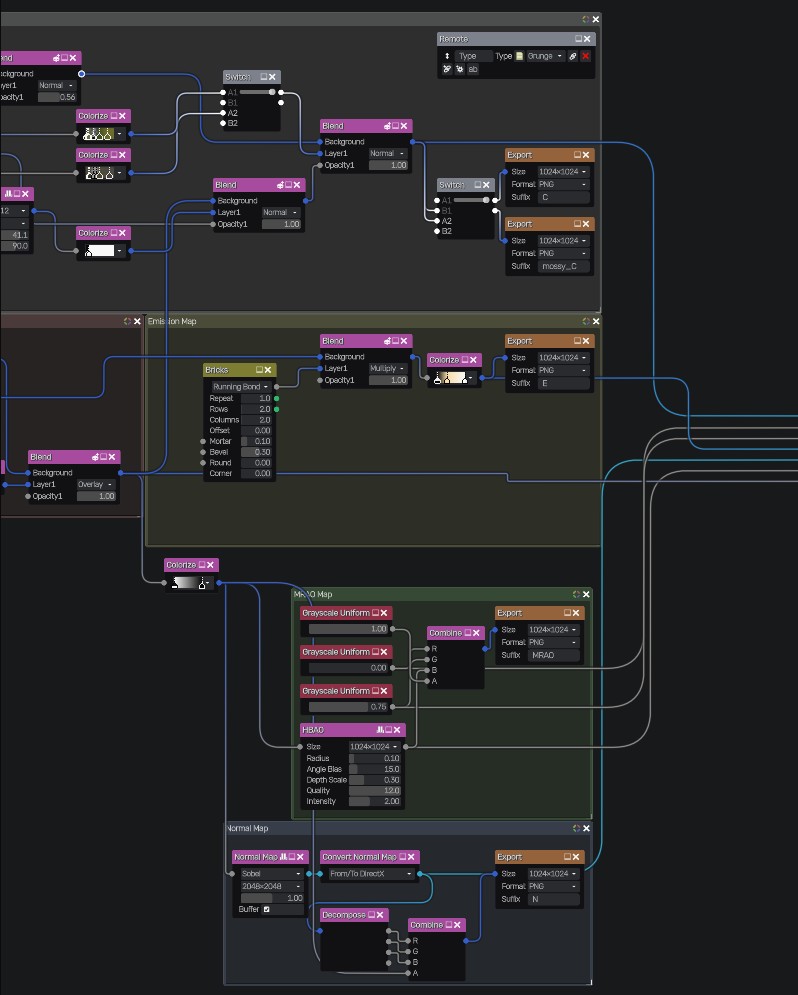Open the Sobel dropdown in Normal Map node
Viewport: 798px width, 995px height.
(x=271, y=874)
